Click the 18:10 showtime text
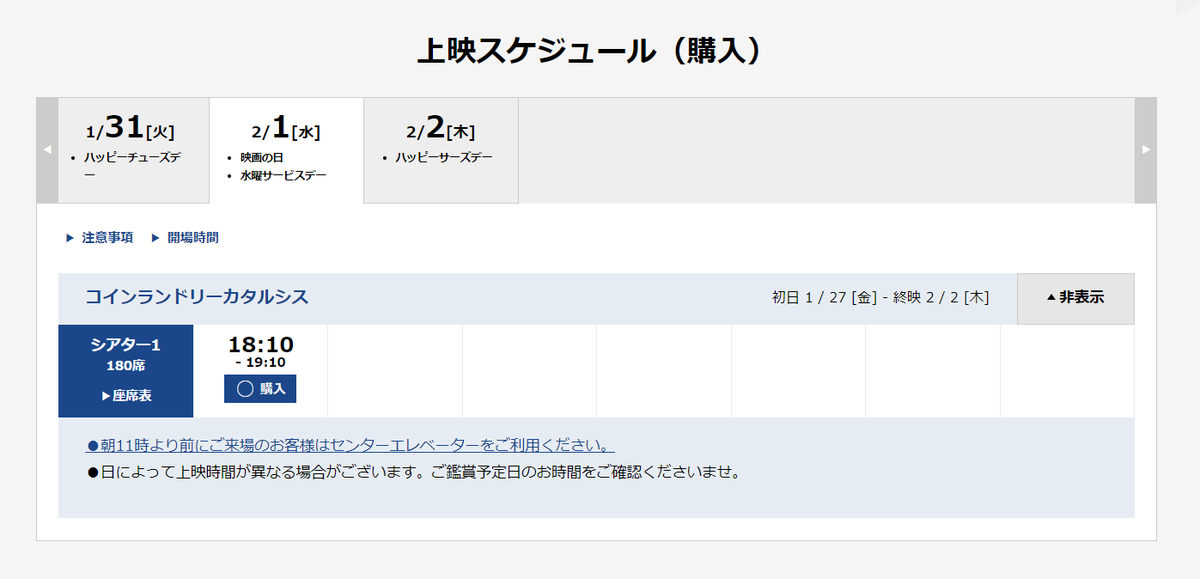The height and width of the screenshot is (579, 1200). click(x=260, y=345)
